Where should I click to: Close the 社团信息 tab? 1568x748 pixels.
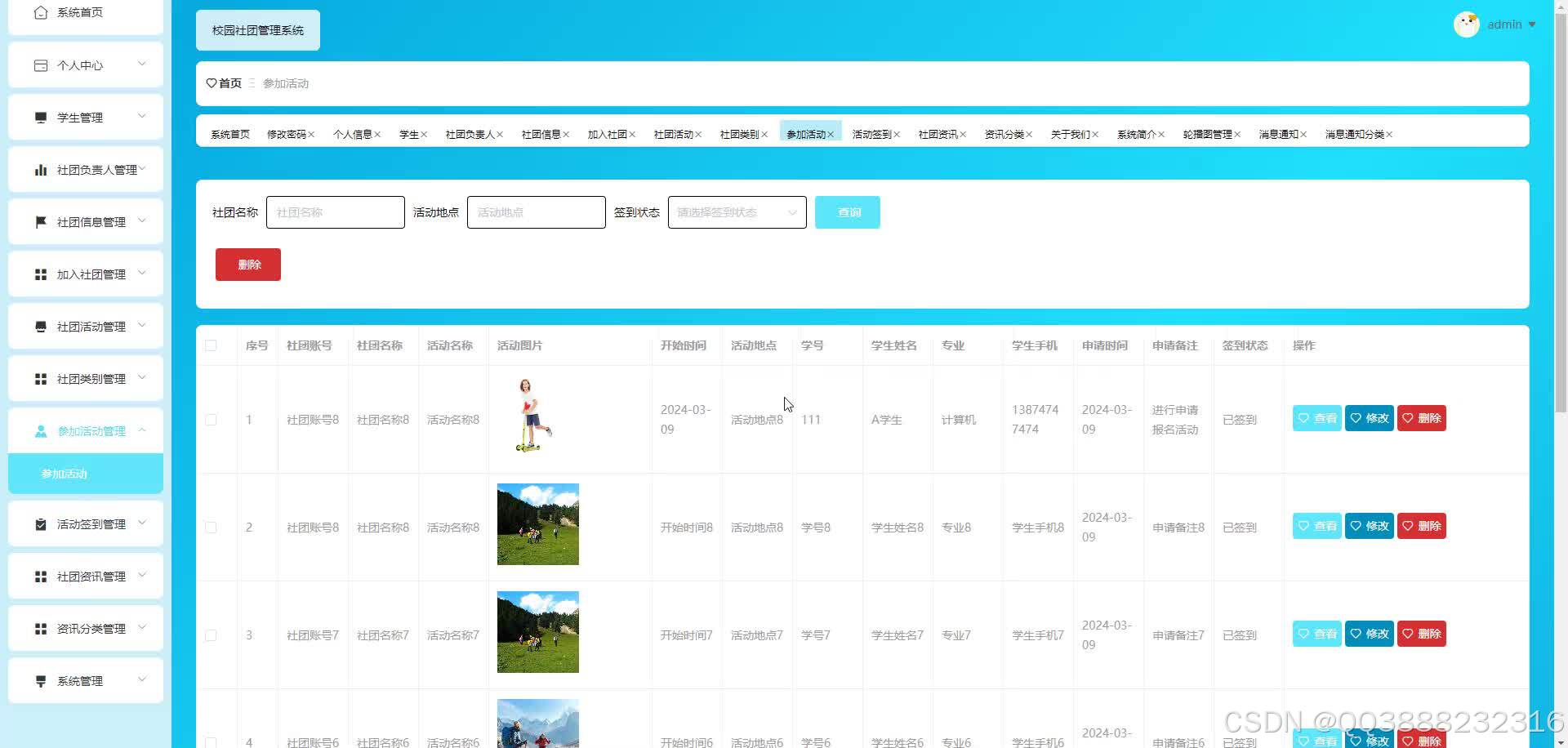566,135
